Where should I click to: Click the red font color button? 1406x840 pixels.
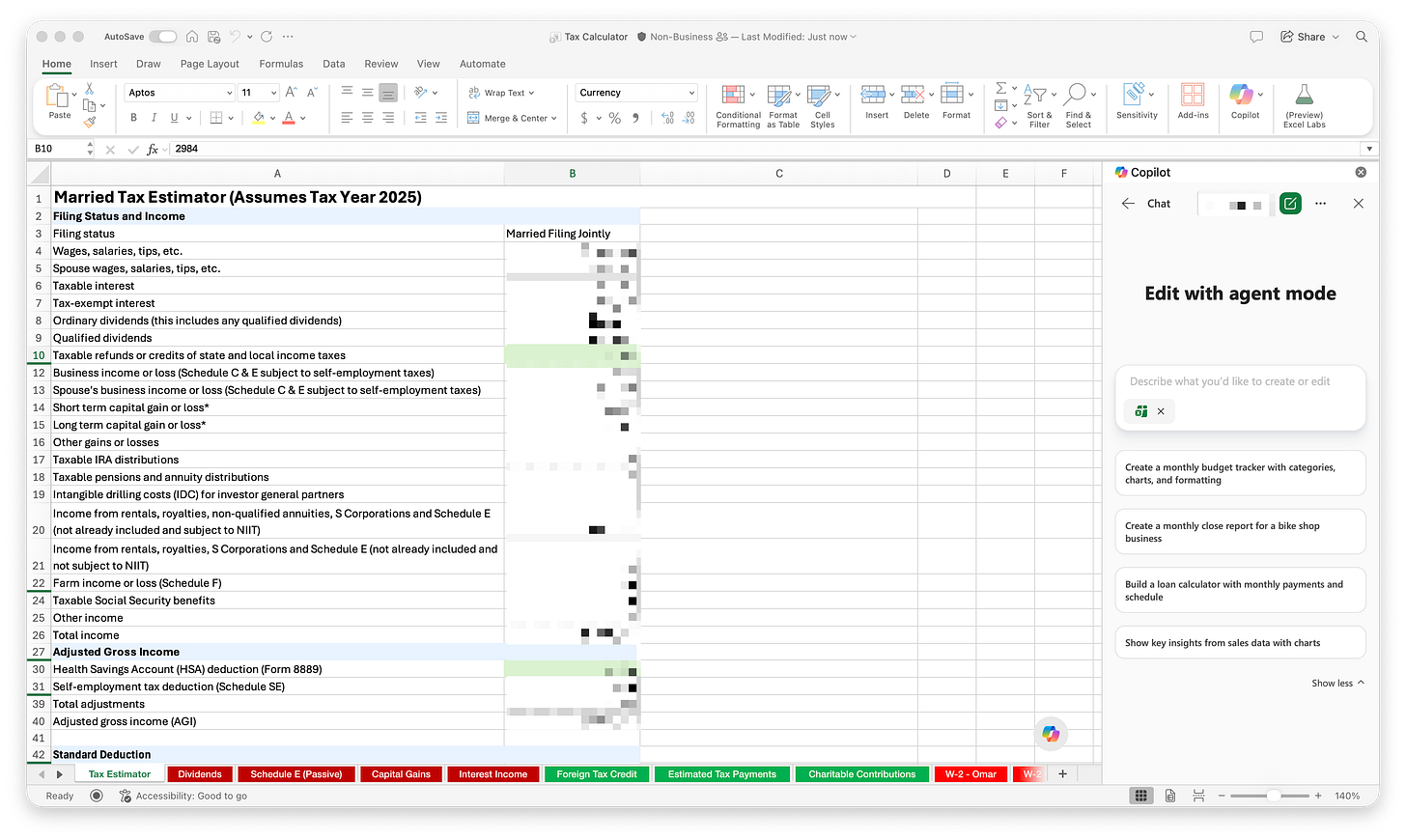click(x=289, y=118)
